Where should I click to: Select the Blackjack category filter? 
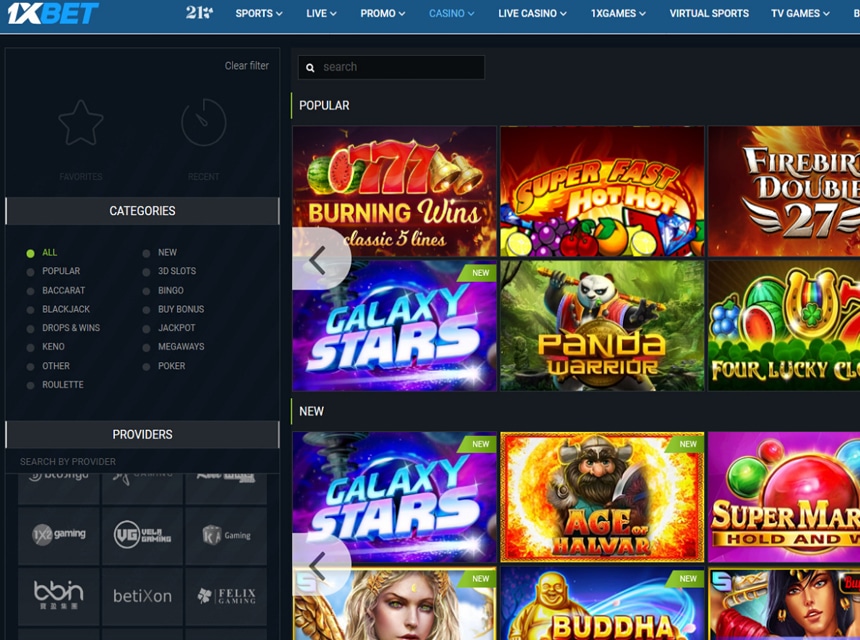coord(65,309)
